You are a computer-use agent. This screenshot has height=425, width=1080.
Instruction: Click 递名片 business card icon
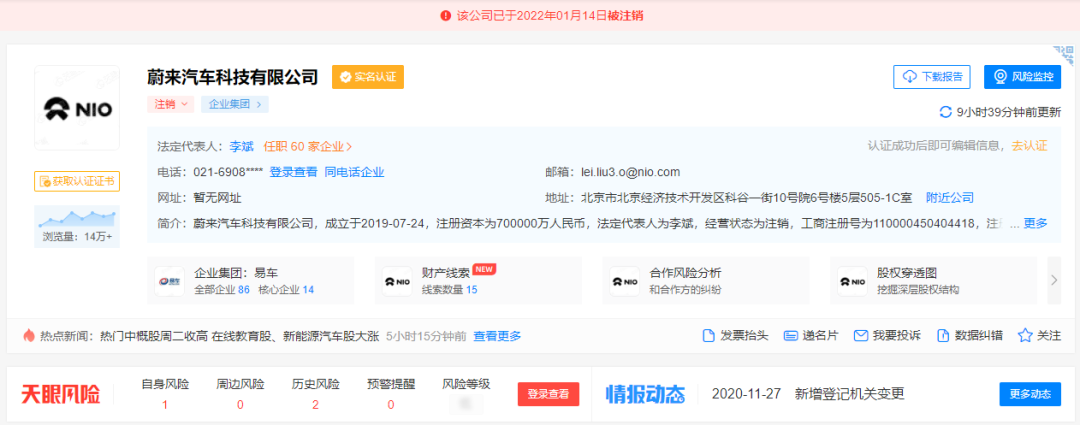[x=791, y=336]
